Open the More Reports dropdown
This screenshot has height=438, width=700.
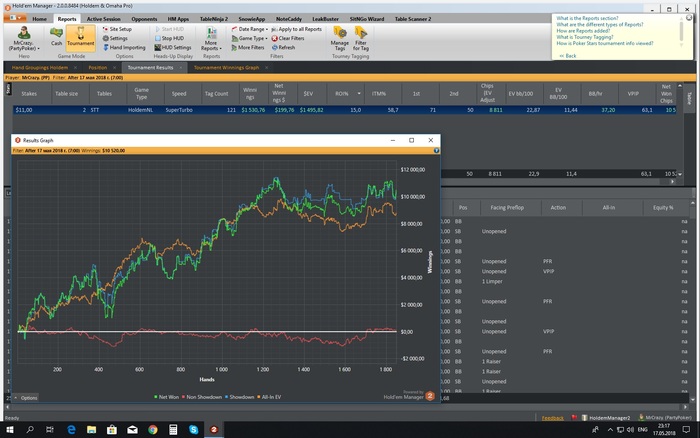211,38
